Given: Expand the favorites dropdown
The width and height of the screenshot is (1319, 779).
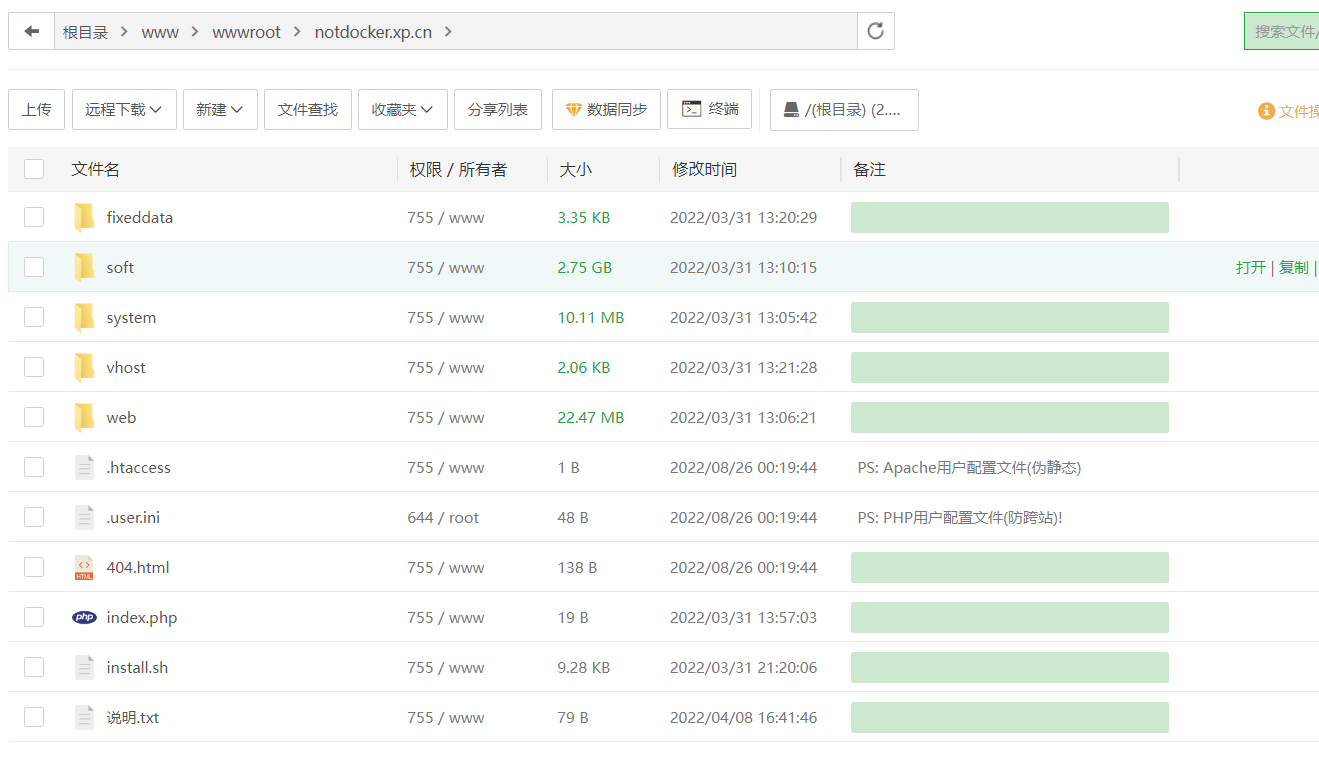Looking at the screenshot, I should pyautogui.click(x=402, y=110).
